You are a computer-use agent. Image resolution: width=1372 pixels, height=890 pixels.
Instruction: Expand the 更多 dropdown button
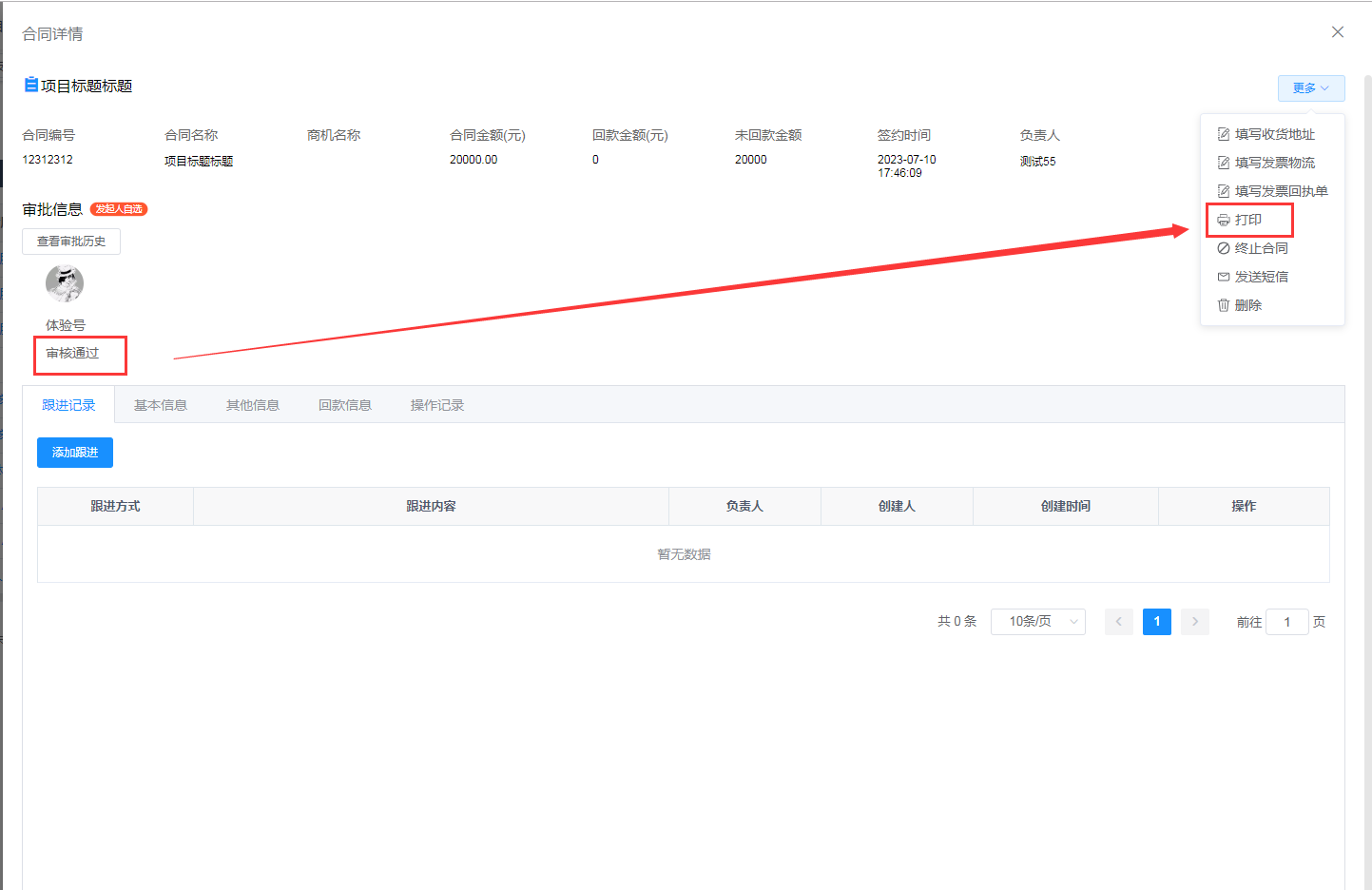[x=1310, y=88]
